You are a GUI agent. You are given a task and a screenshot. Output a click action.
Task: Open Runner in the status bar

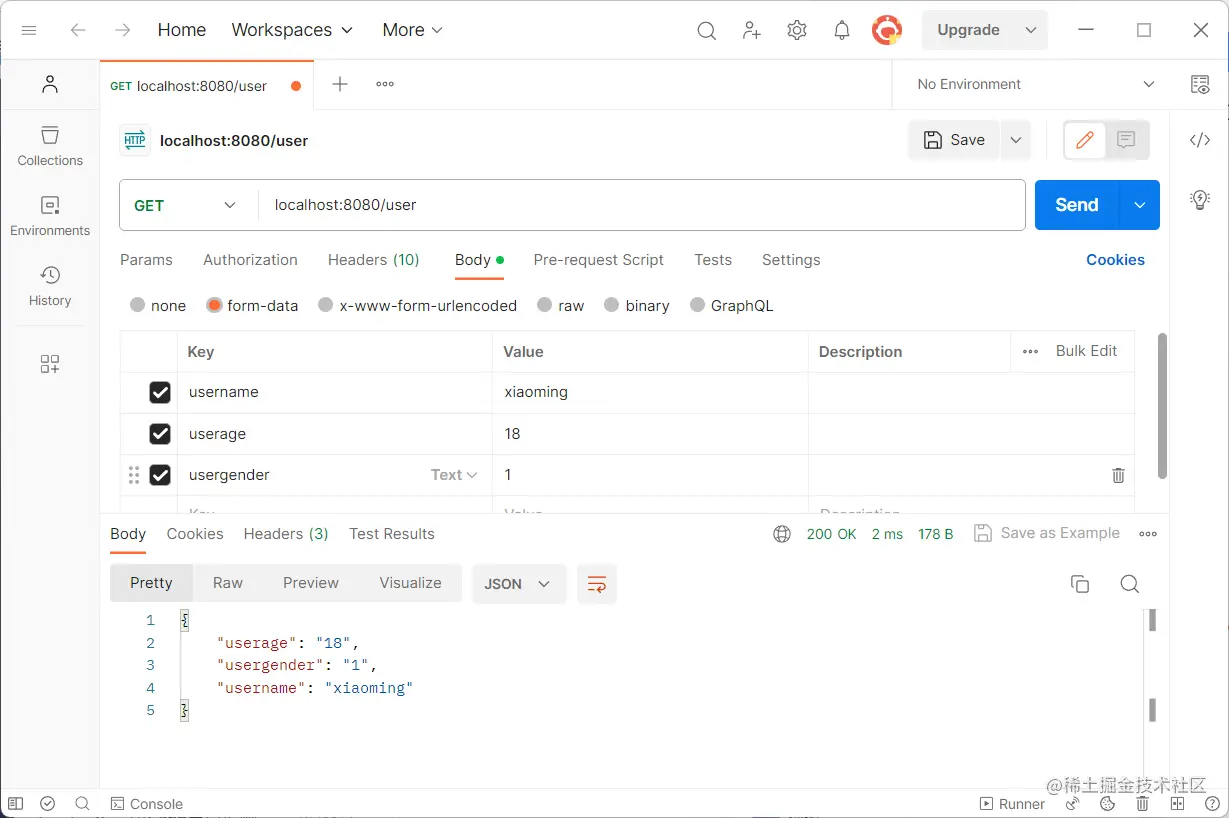(x=1012, y=804)
